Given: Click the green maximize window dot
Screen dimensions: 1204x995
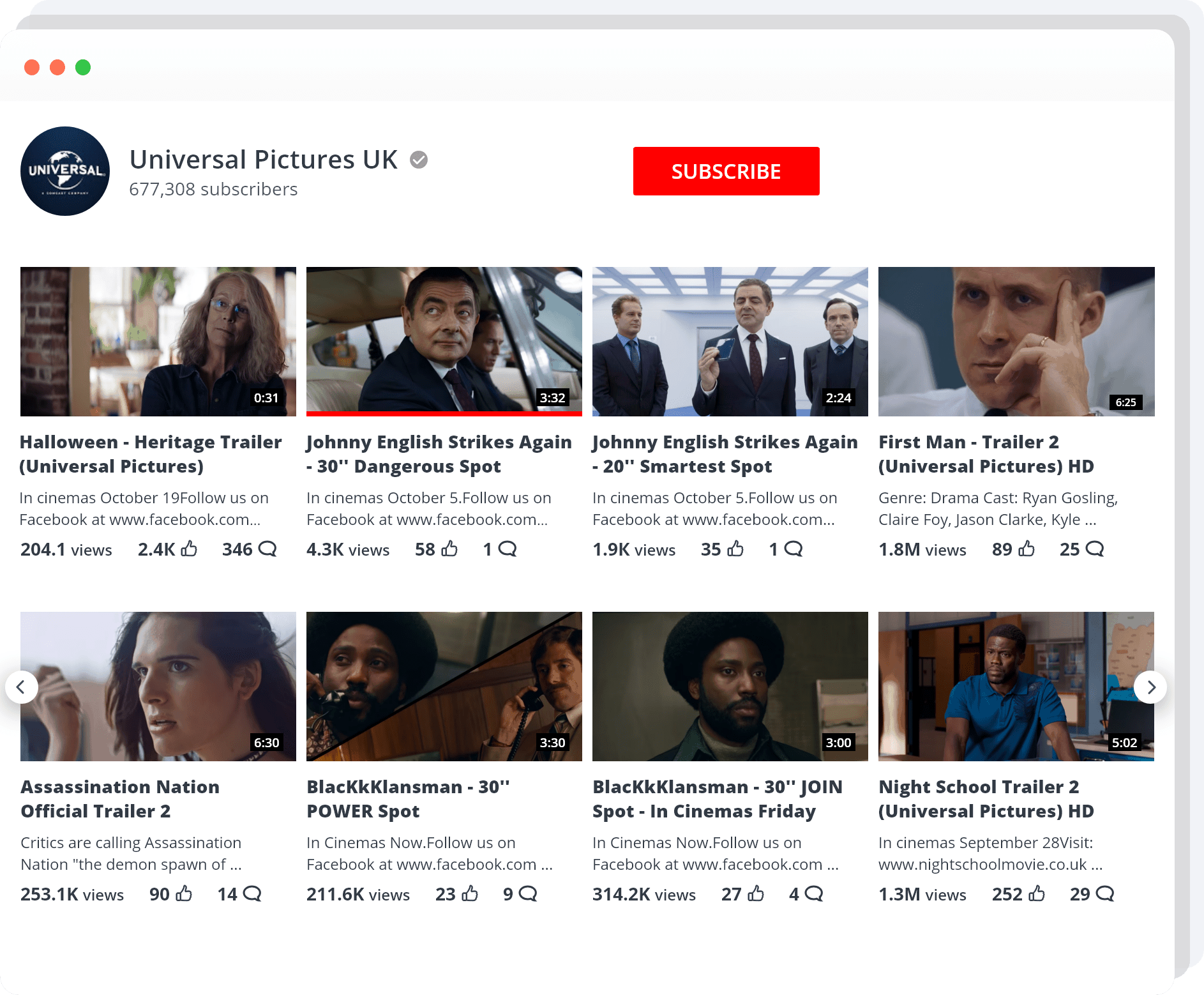Looking at the screenshot, I should [x=83, y=67].
